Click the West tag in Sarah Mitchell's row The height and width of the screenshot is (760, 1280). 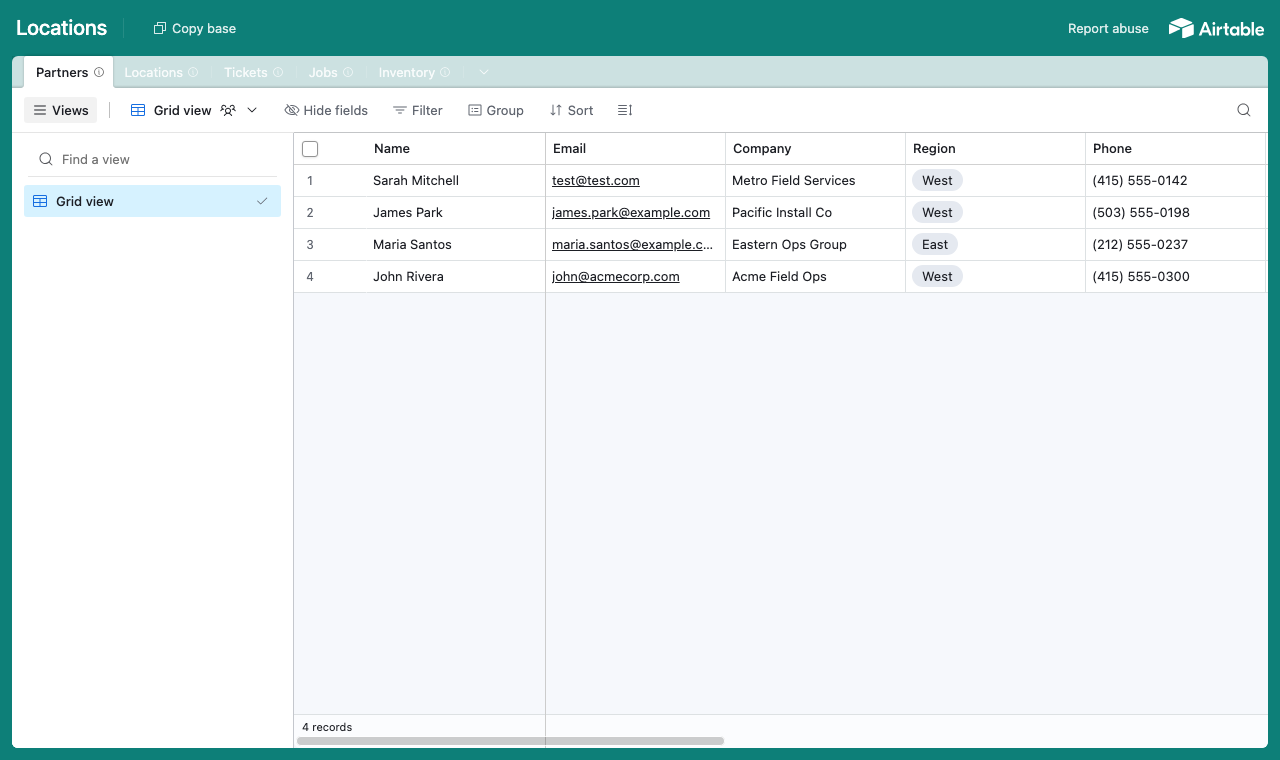click(x=937, y=180)
